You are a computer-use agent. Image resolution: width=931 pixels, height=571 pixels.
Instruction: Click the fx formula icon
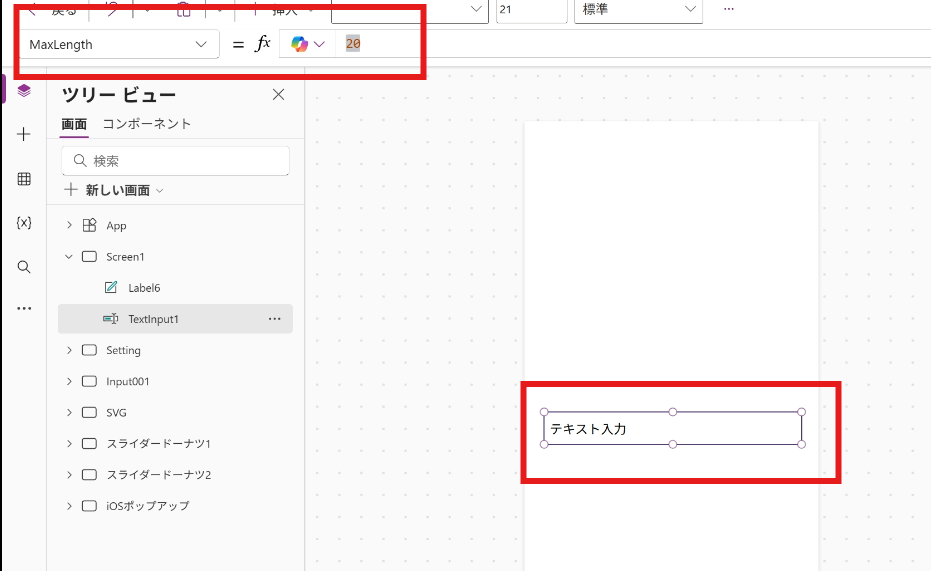pyautogui.click(x=263, y=44)
